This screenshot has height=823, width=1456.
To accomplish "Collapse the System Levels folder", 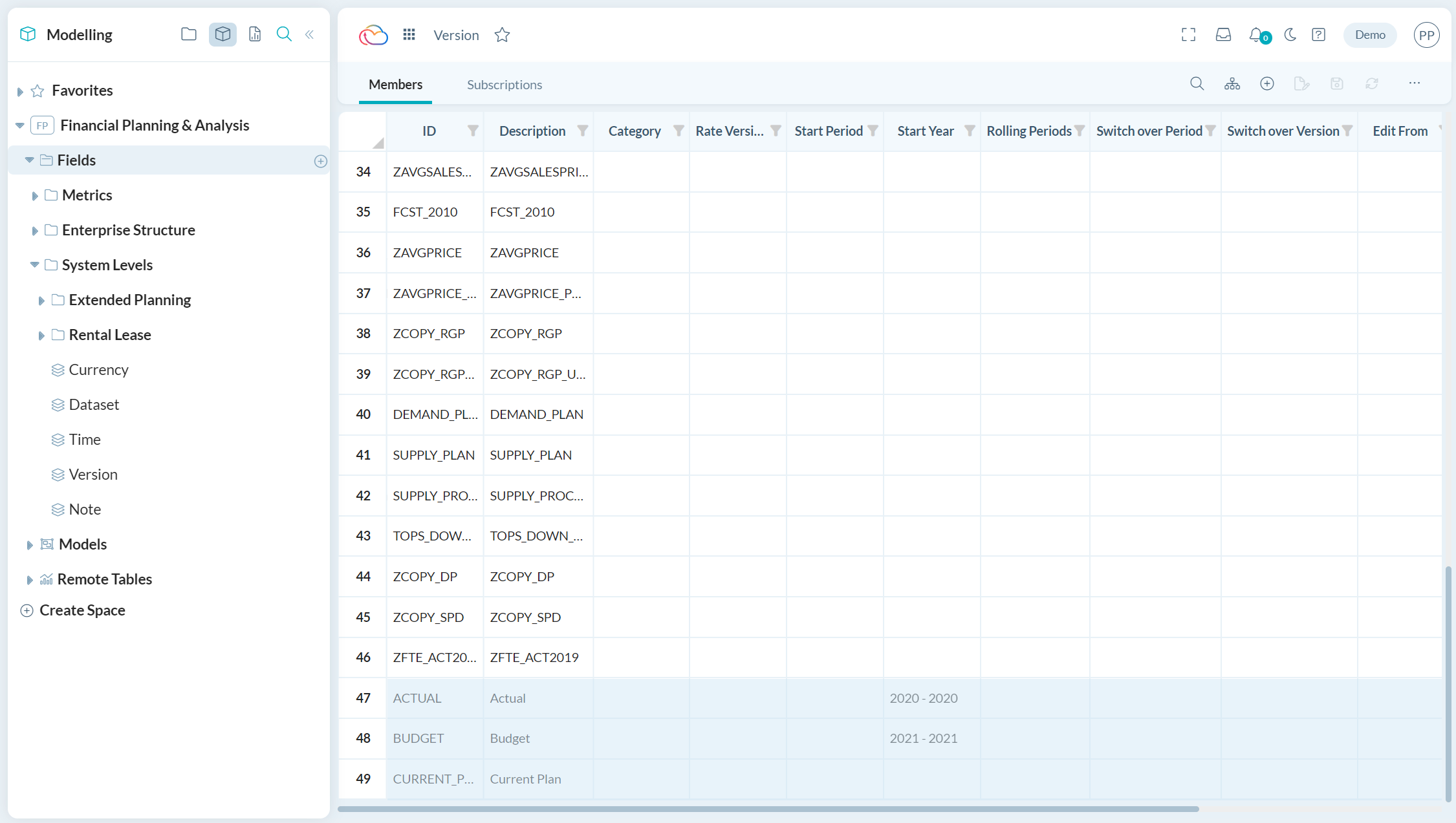I will tap(34, 264).
